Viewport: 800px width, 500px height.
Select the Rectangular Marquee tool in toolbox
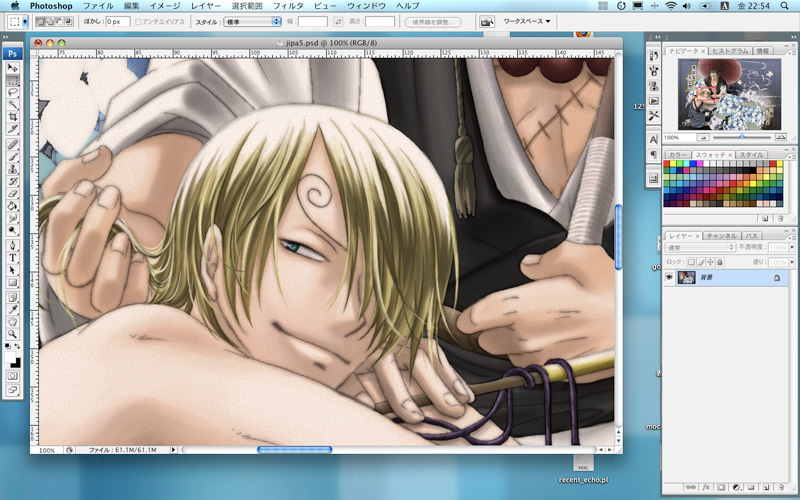[12, 80]
